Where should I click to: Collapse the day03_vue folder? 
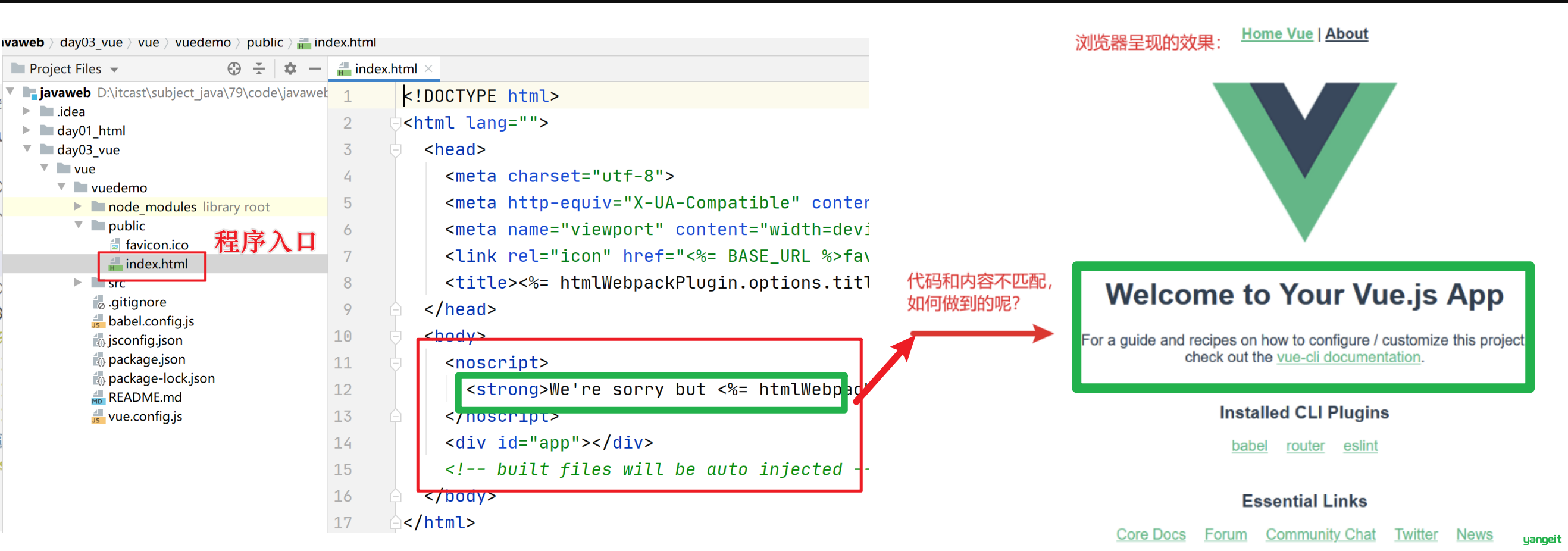[27, 149]
